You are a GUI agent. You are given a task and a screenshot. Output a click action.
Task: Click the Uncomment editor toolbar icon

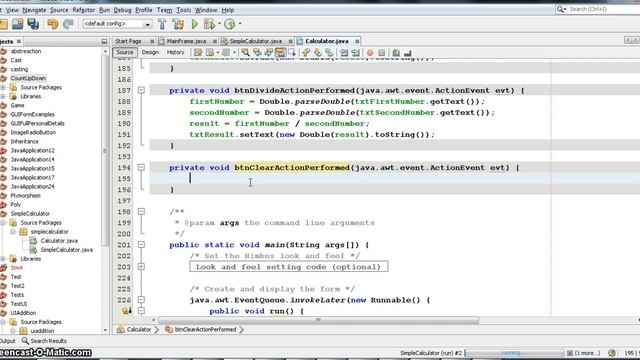click(407, 53)
